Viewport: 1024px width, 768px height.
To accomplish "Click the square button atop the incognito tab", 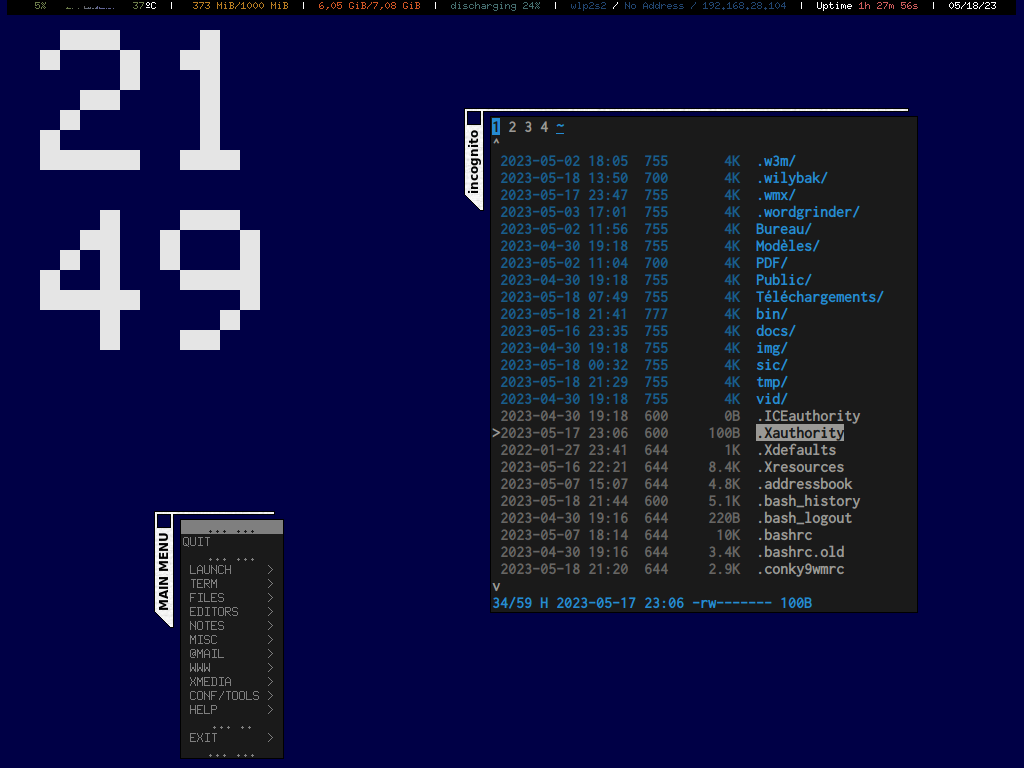I will (x=474, y=117).
